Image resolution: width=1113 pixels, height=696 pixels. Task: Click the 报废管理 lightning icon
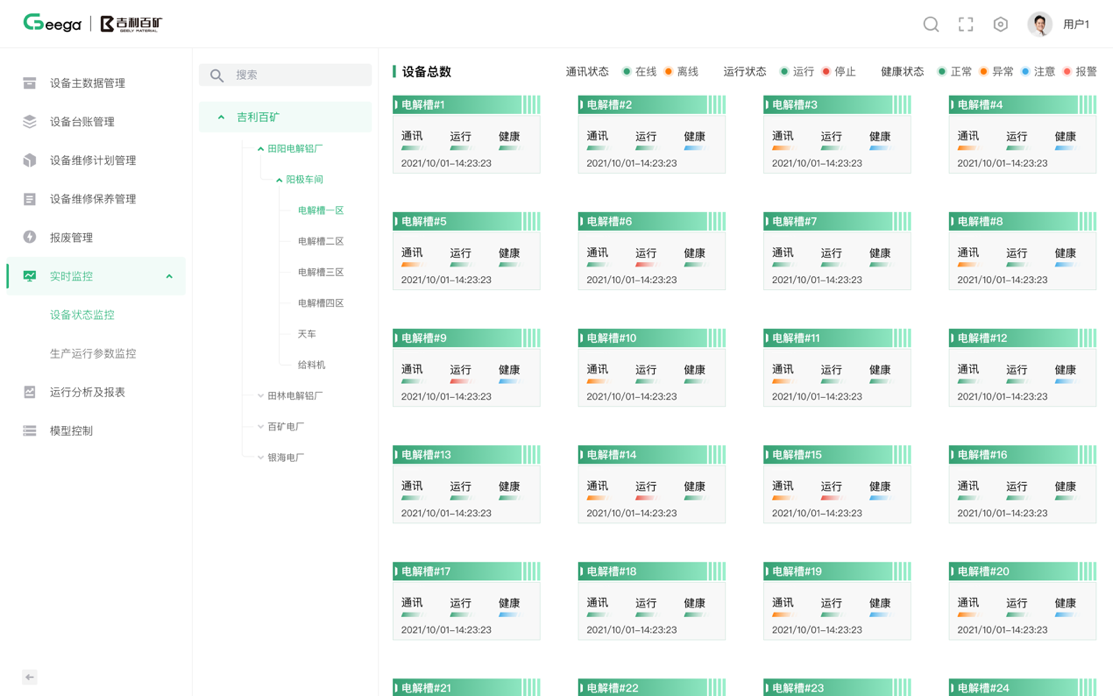(30, 237)
